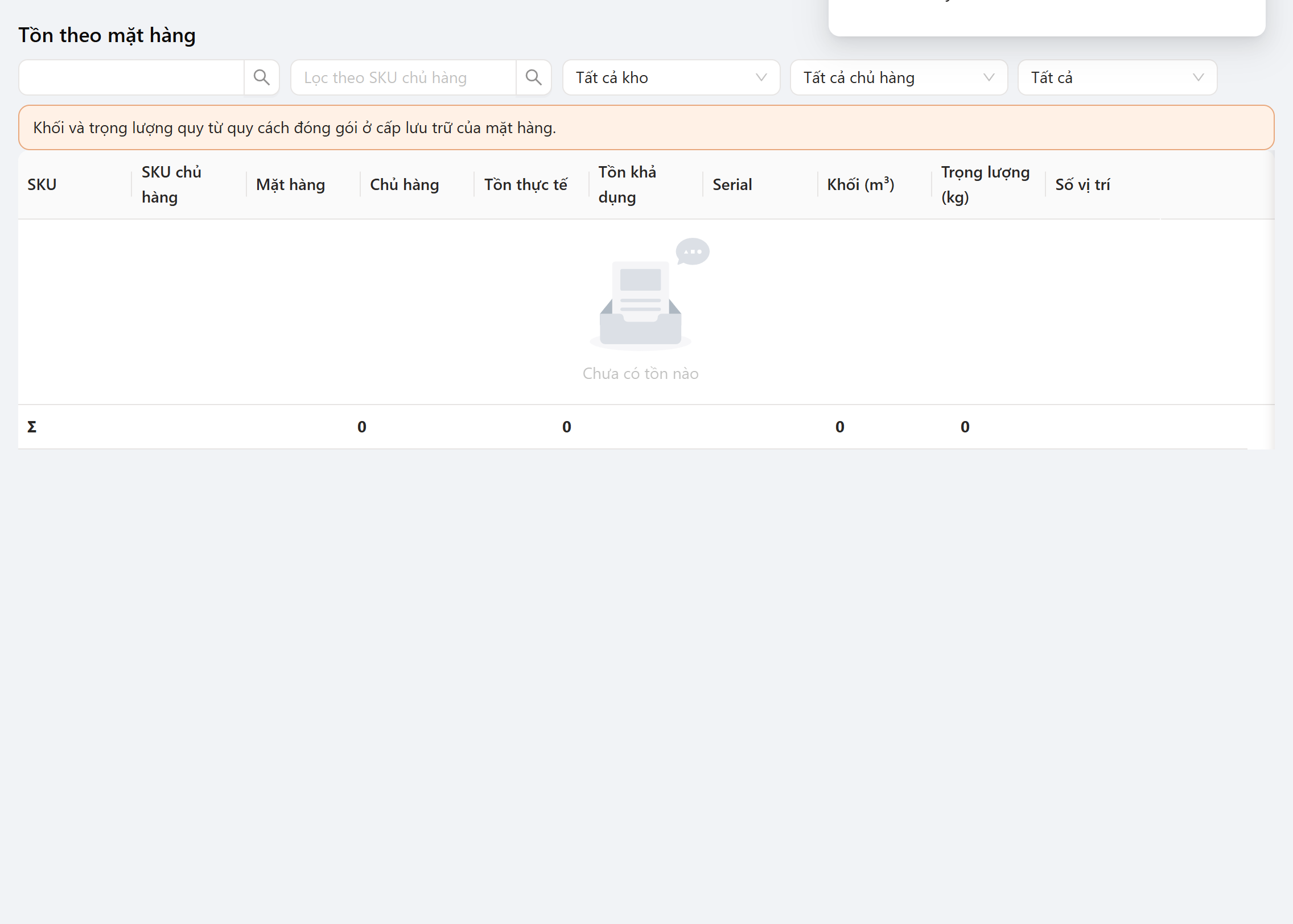Click the Σ summary row symbol
This screenshot has height=924, width=1293.
(x=32, y=427)
